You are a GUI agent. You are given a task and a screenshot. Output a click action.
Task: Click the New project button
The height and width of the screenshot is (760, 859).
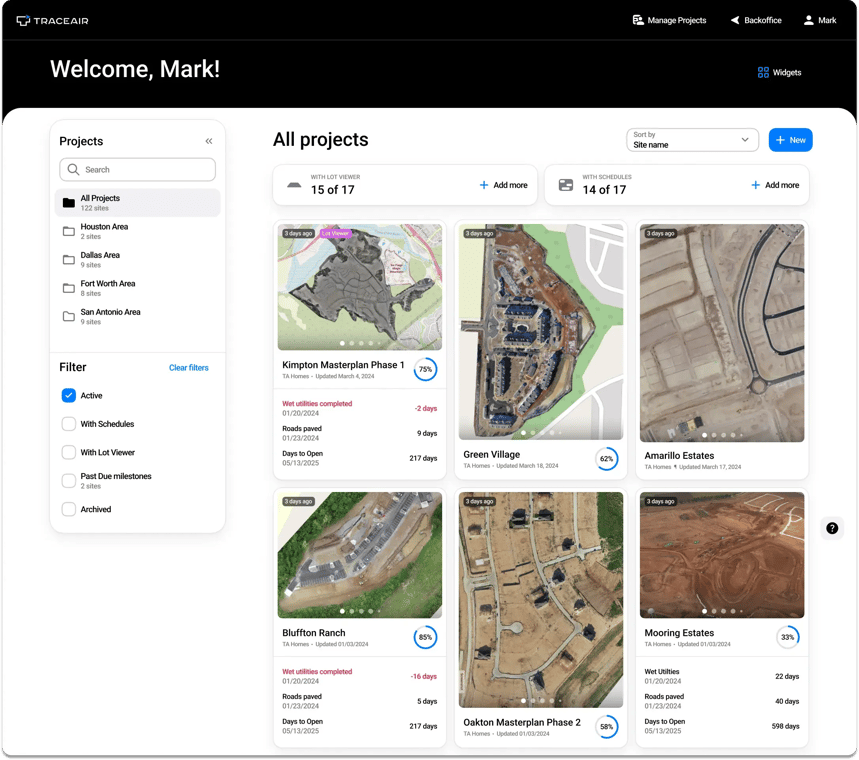coord(790,140)
